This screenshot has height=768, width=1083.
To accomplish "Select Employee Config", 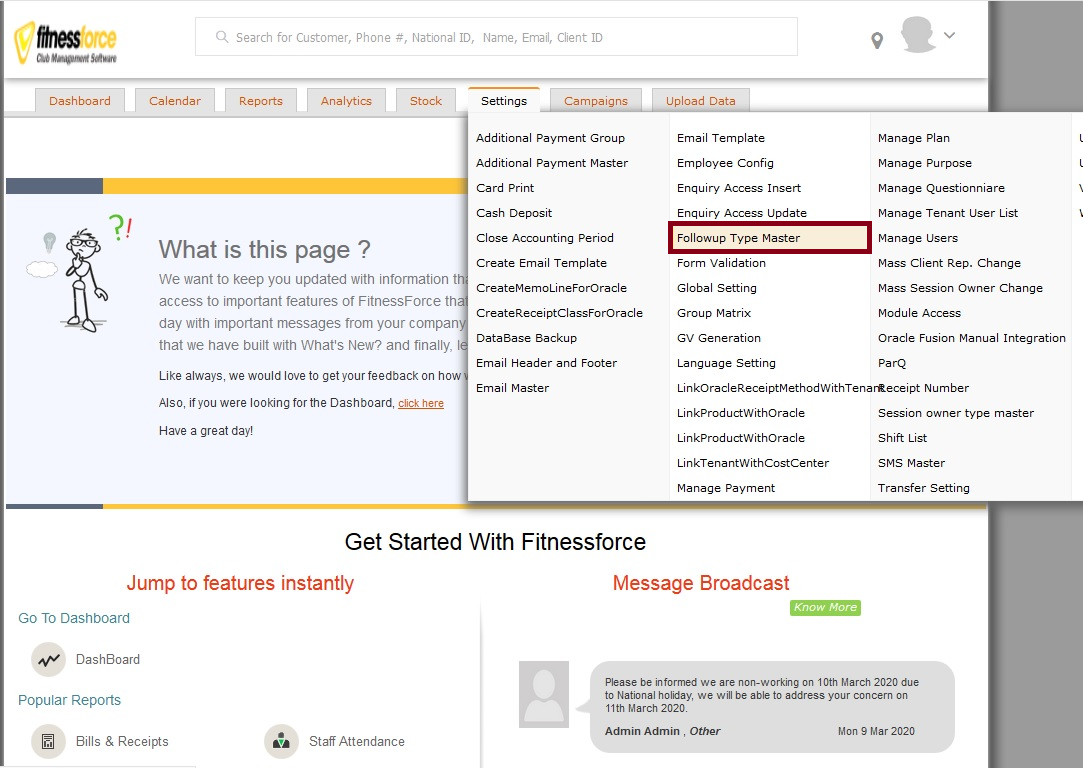I will click(725, 163).
